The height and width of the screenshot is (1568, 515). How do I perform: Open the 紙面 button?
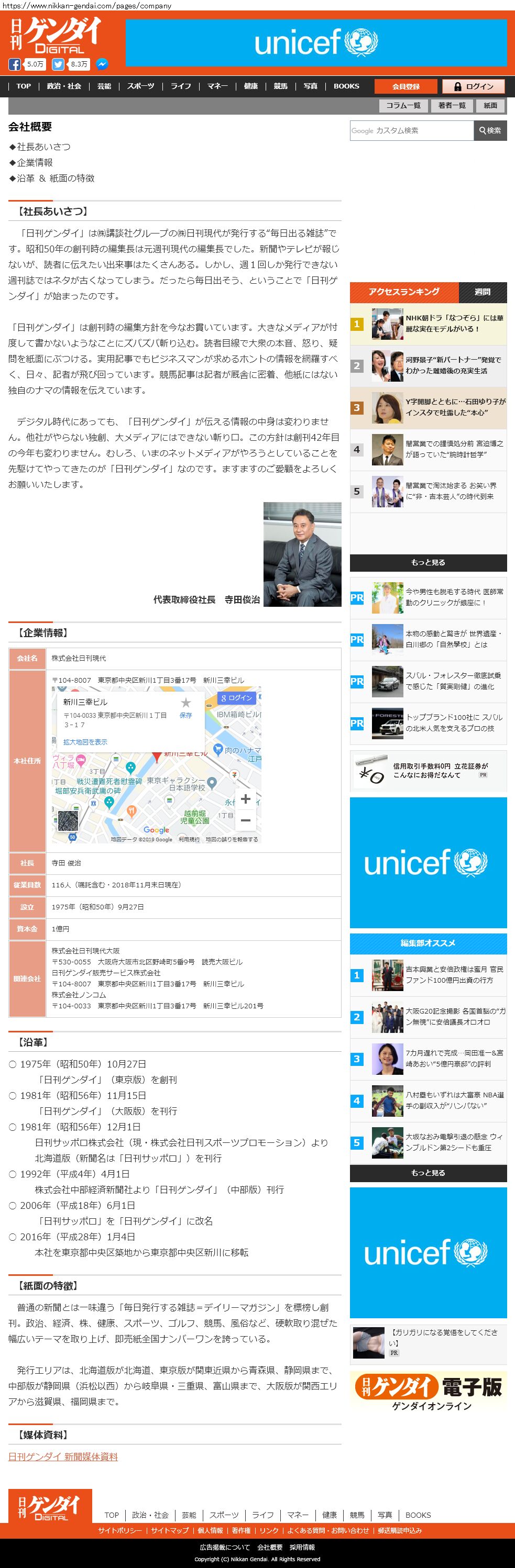coord(490,105)
